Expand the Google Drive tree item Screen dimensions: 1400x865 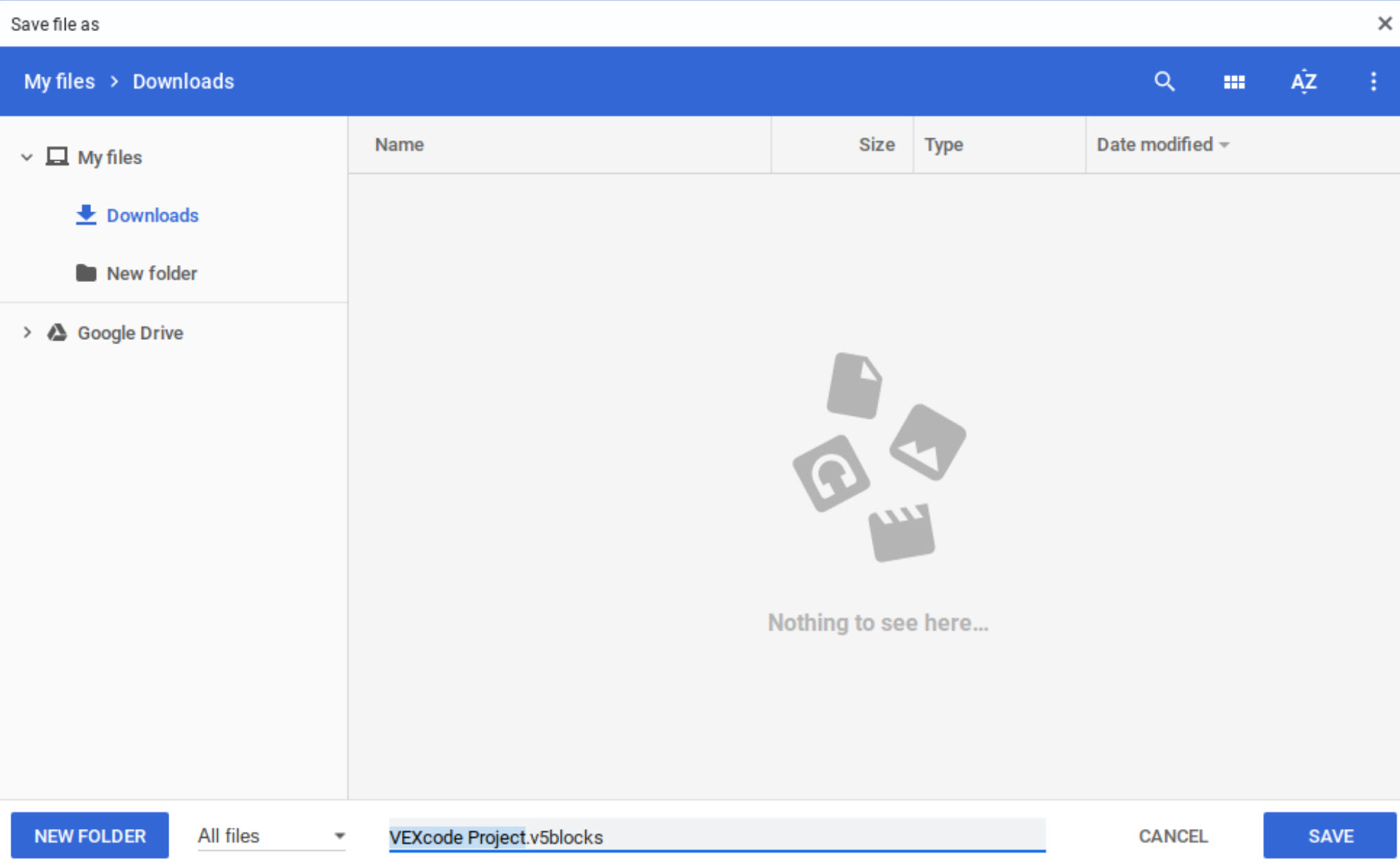(27, 332)
